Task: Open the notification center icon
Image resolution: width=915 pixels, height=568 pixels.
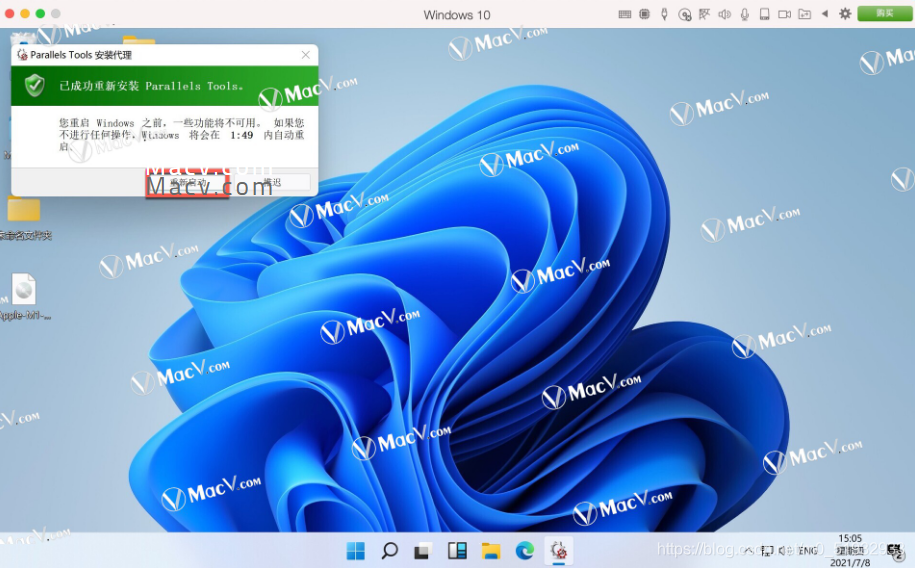Action: click(894, 550)
